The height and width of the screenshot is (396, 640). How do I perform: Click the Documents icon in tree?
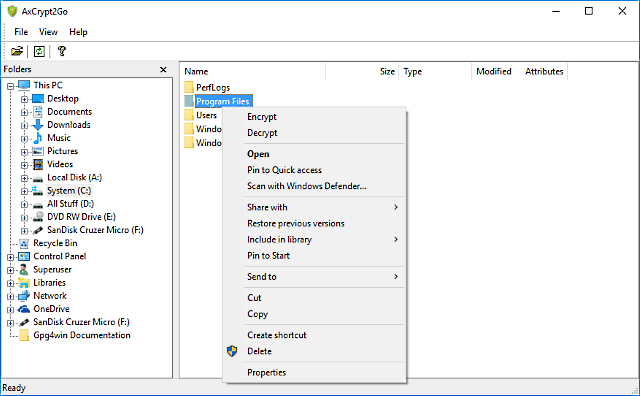[x=38, y=112]
